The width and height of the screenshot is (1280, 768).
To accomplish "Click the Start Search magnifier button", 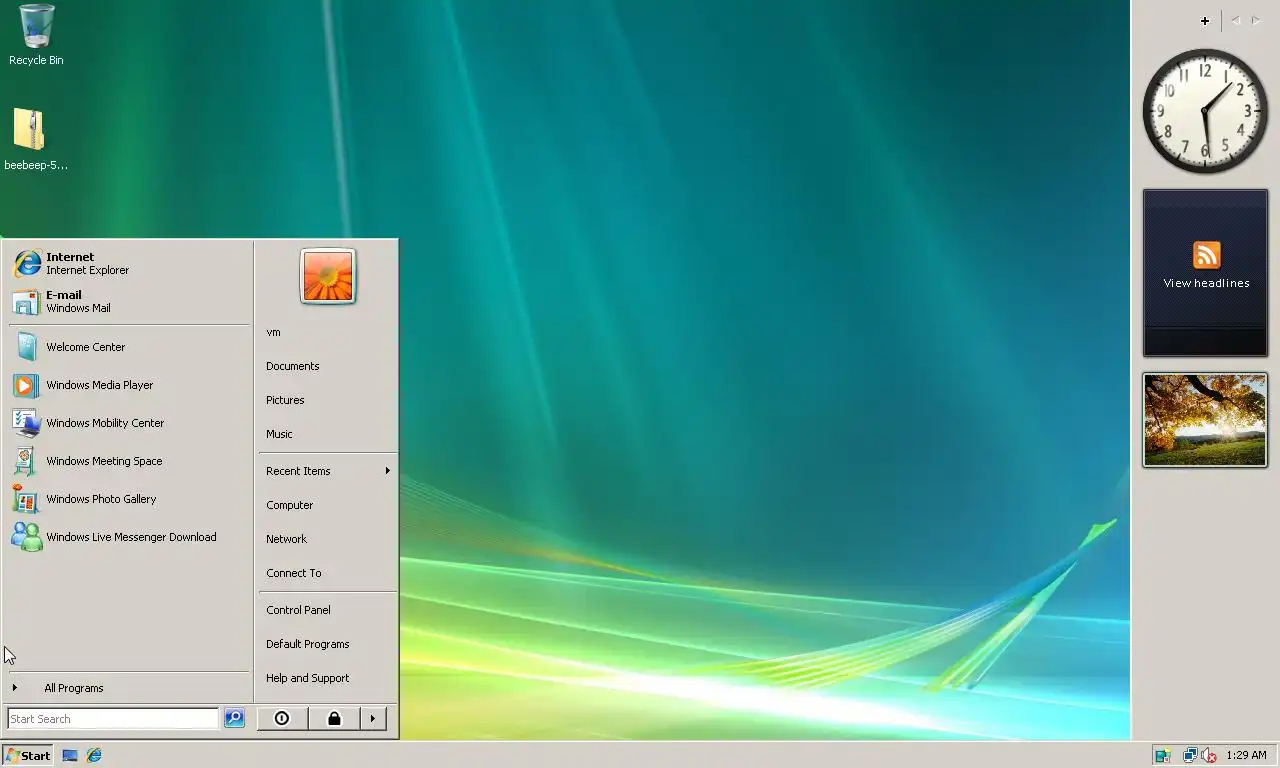I will (234, 718).
